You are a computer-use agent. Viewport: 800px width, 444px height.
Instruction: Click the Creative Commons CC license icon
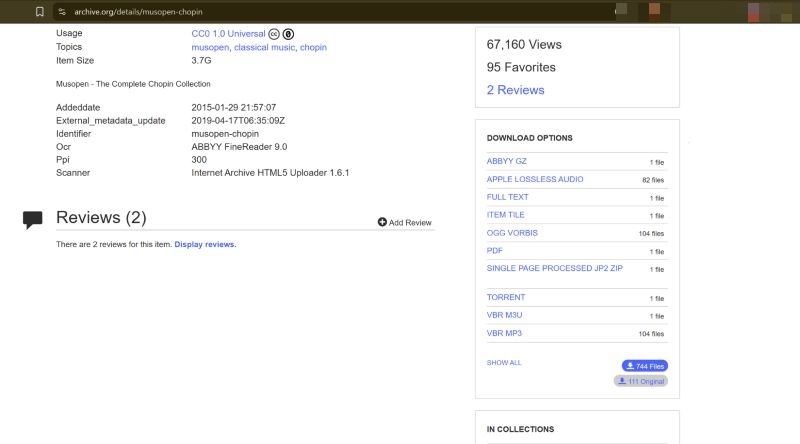point(274,34)
